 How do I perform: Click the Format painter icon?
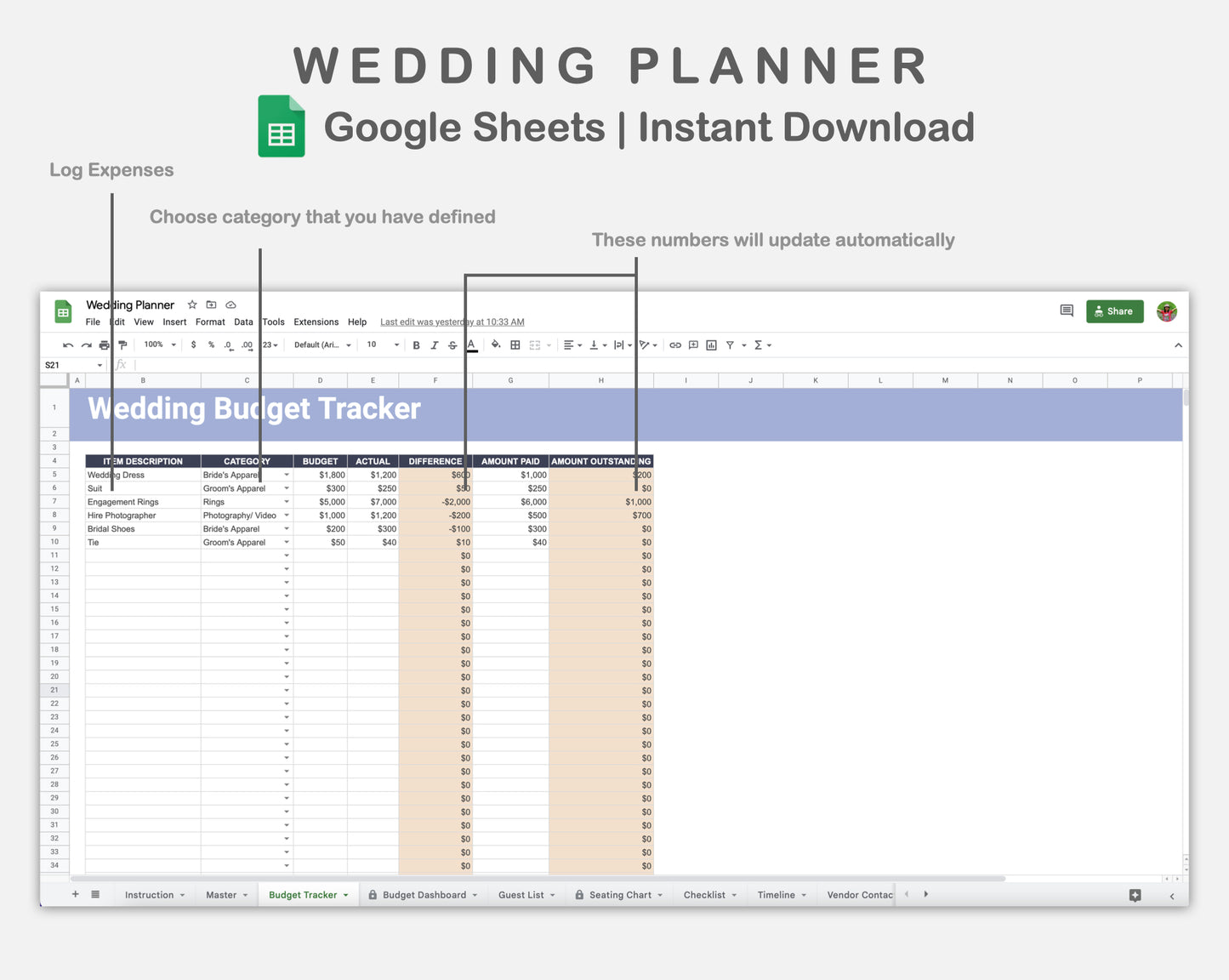pyautogui.click(x=122, y=345)
